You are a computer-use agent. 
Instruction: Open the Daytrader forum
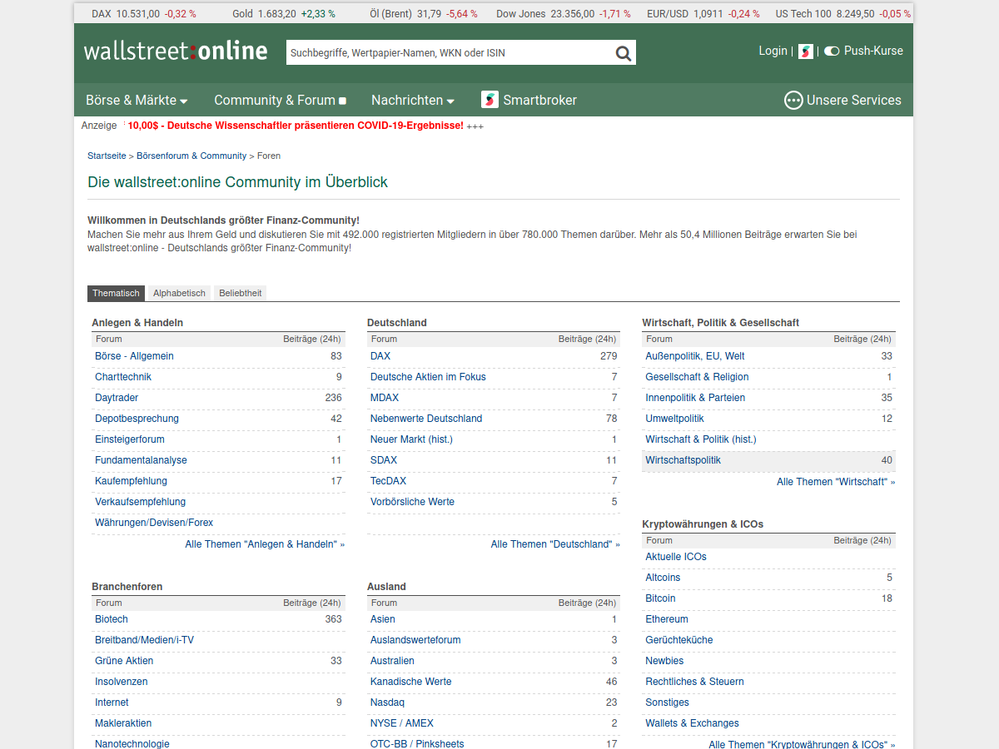116,398
